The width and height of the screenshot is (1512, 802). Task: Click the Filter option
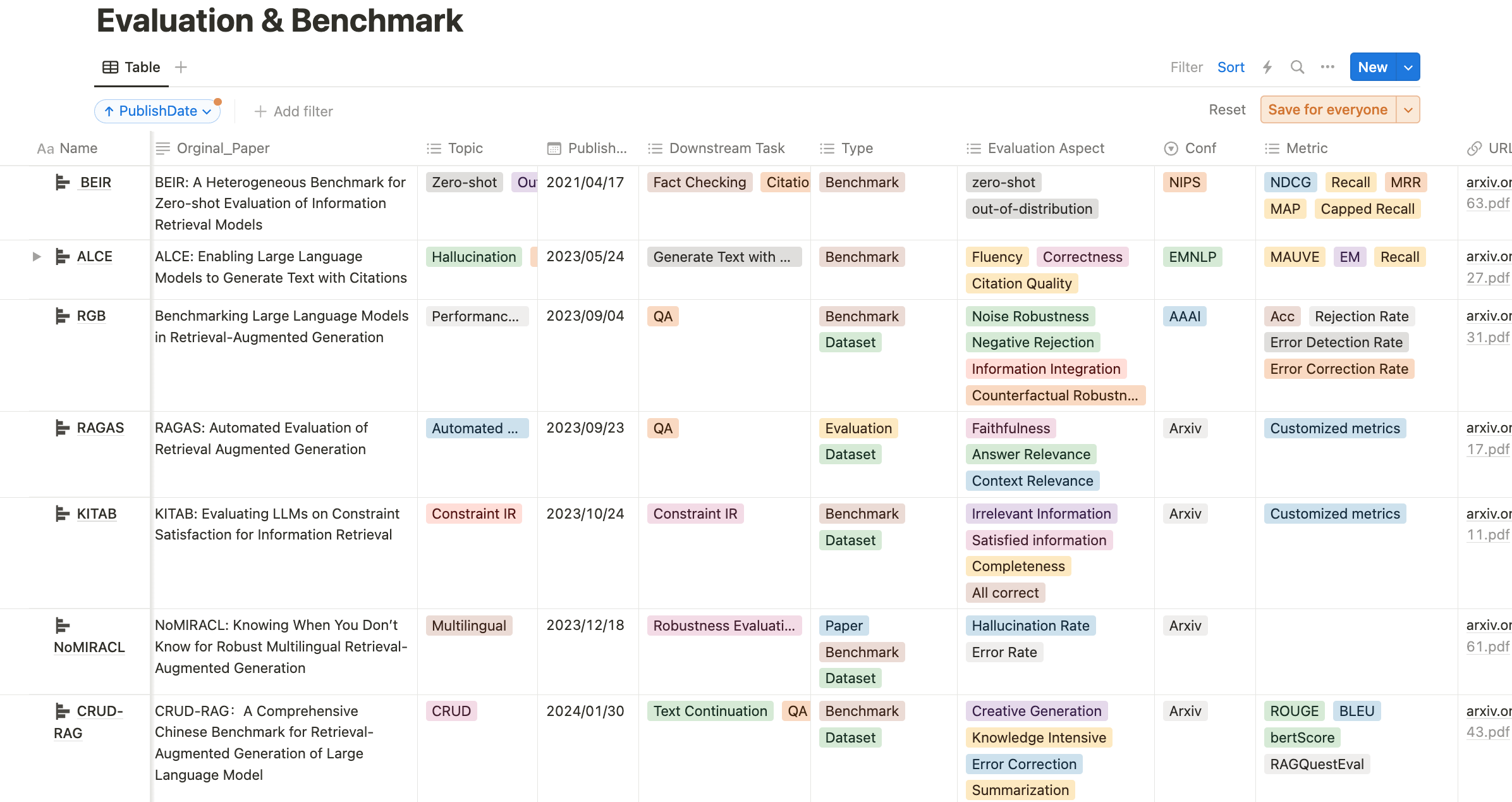point(1186,67)
